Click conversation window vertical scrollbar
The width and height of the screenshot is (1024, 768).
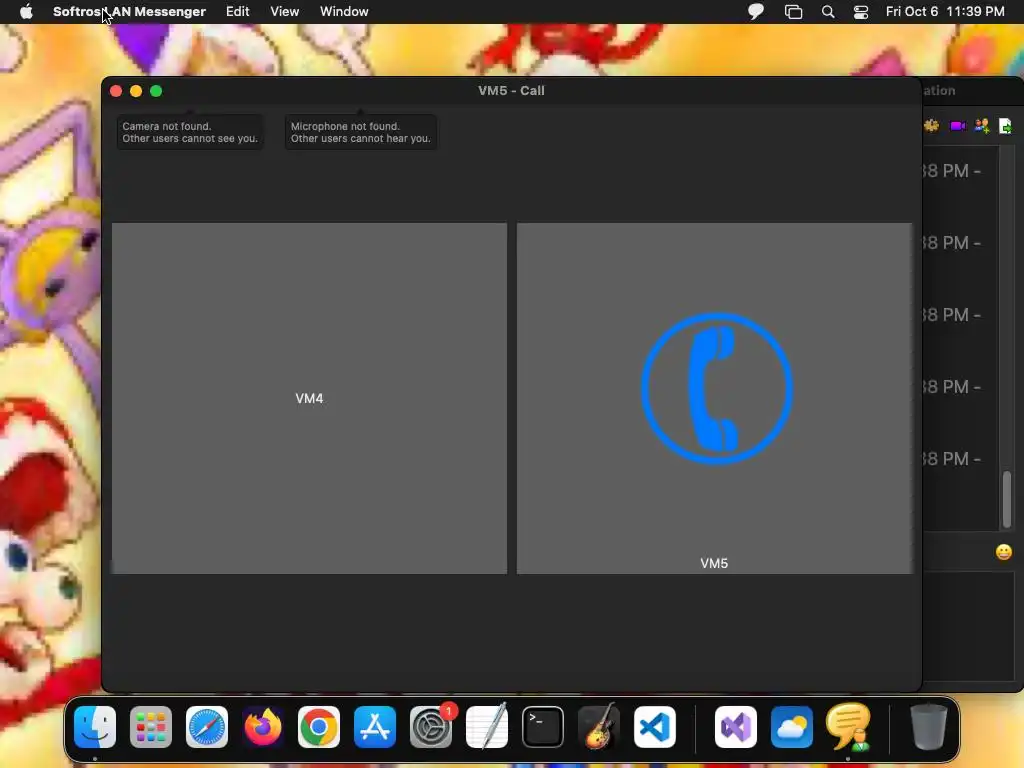point(1007,499)
